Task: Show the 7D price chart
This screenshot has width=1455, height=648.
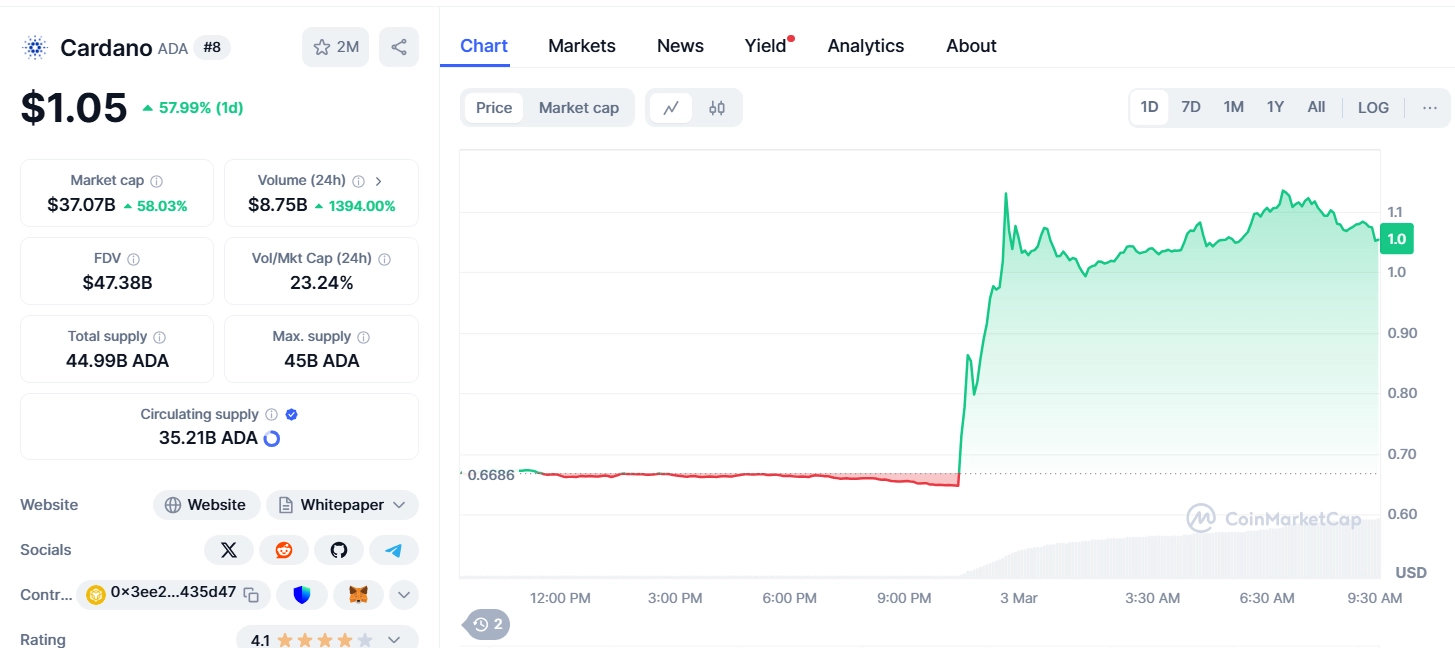Action: pyautogui.click(x=1191, y=107)
